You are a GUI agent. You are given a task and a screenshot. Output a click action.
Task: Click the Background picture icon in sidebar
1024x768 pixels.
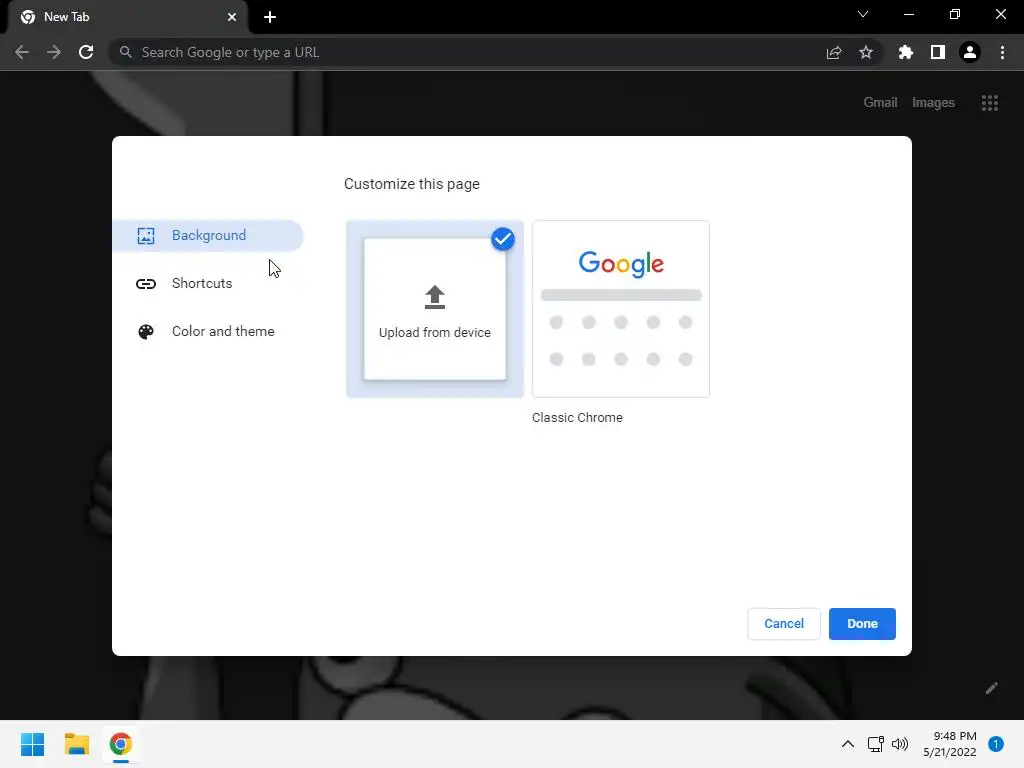pos(146,236)
